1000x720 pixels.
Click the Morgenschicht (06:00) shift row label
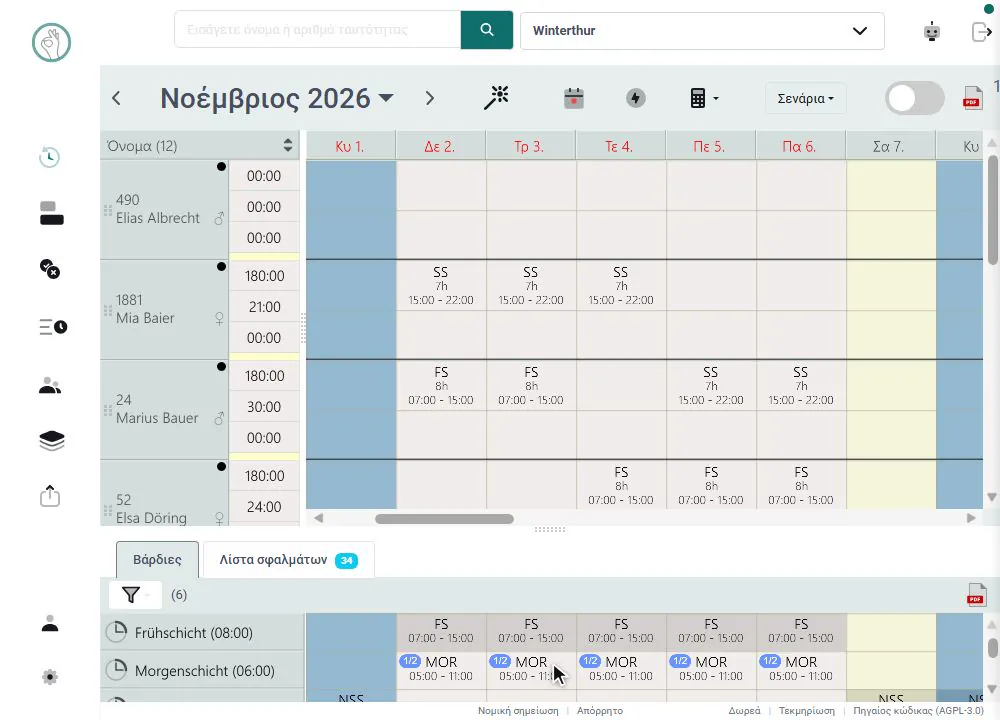tap(204, 671)
